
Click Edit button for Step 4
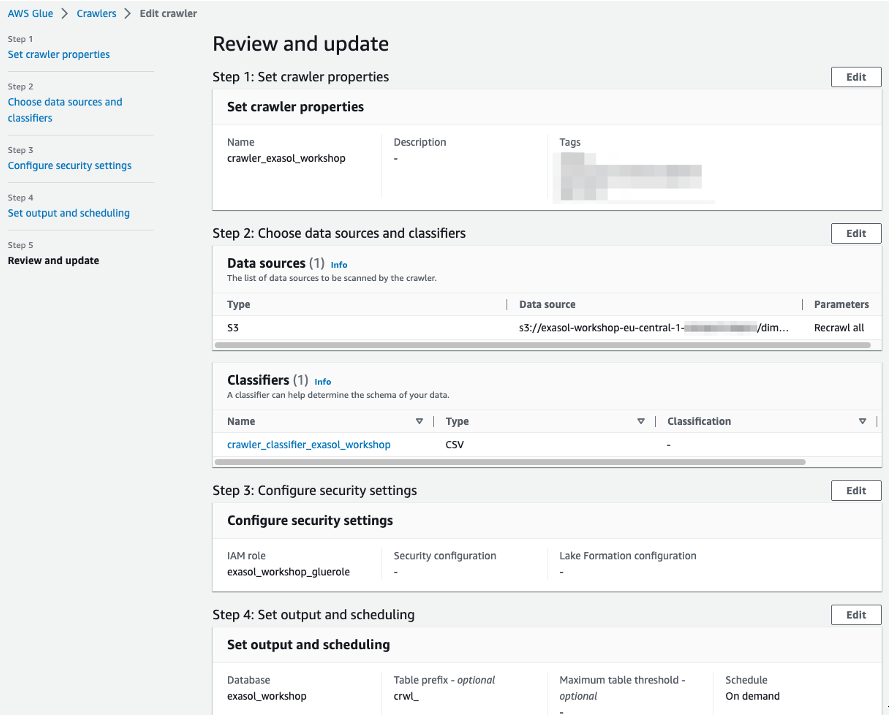pyautogui.click(x=856, y=615)
